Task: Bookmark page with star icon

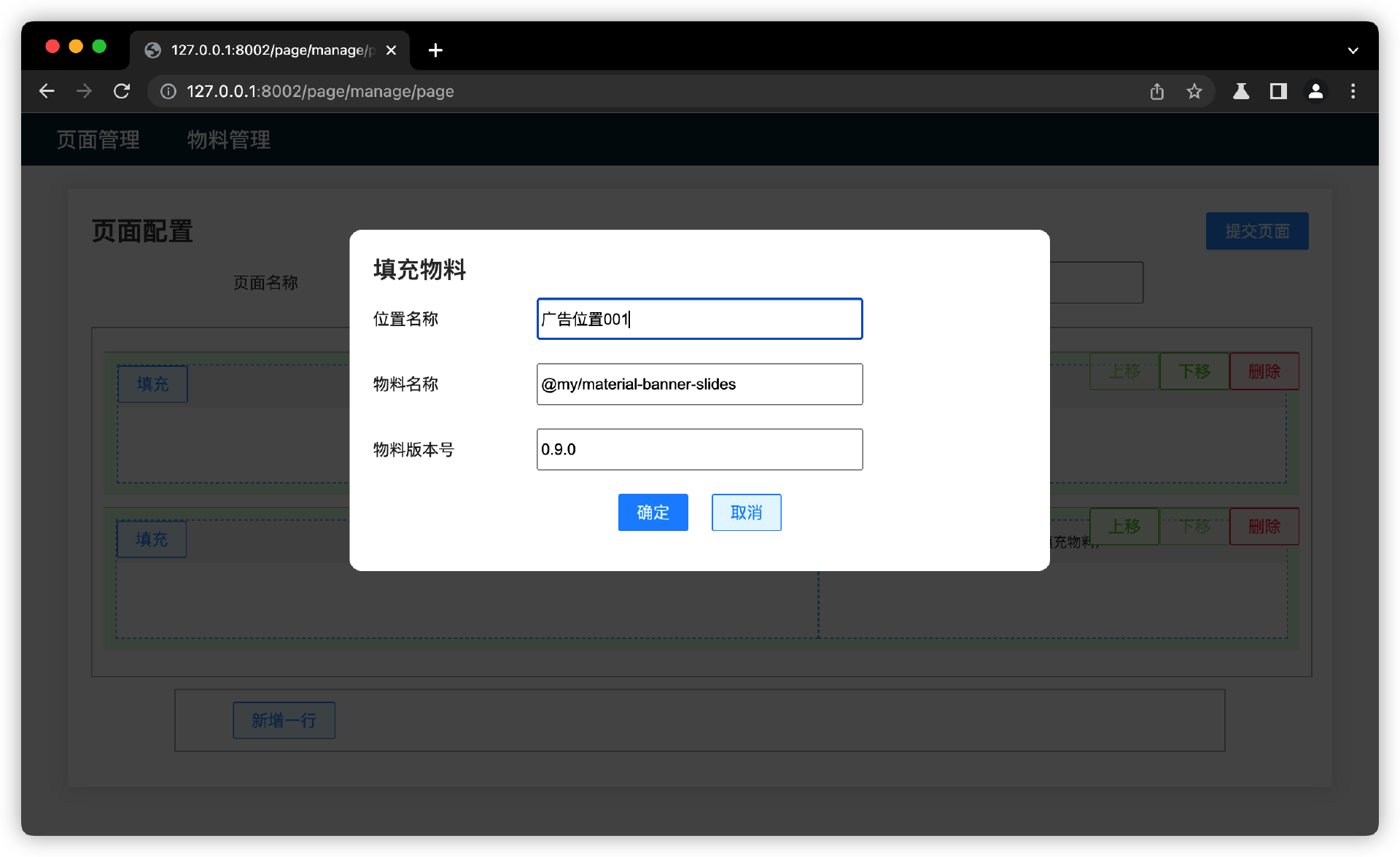Action: [x=1194, y=91]
